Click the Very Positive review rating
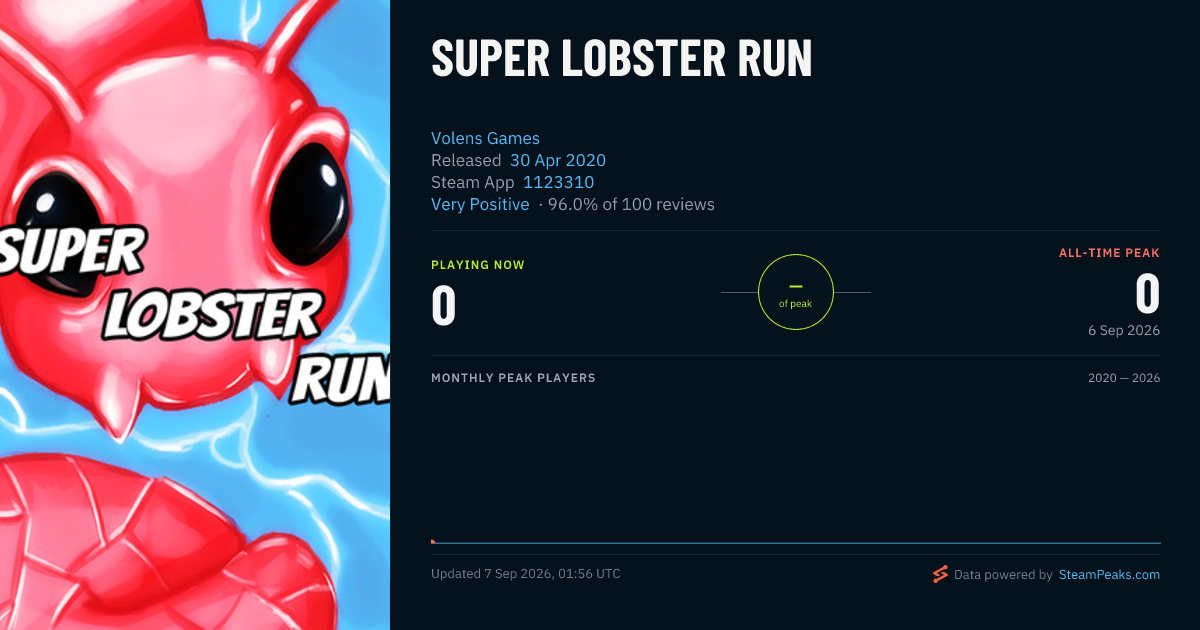This screenshot has height=630, width=1200. pos(480,204)
